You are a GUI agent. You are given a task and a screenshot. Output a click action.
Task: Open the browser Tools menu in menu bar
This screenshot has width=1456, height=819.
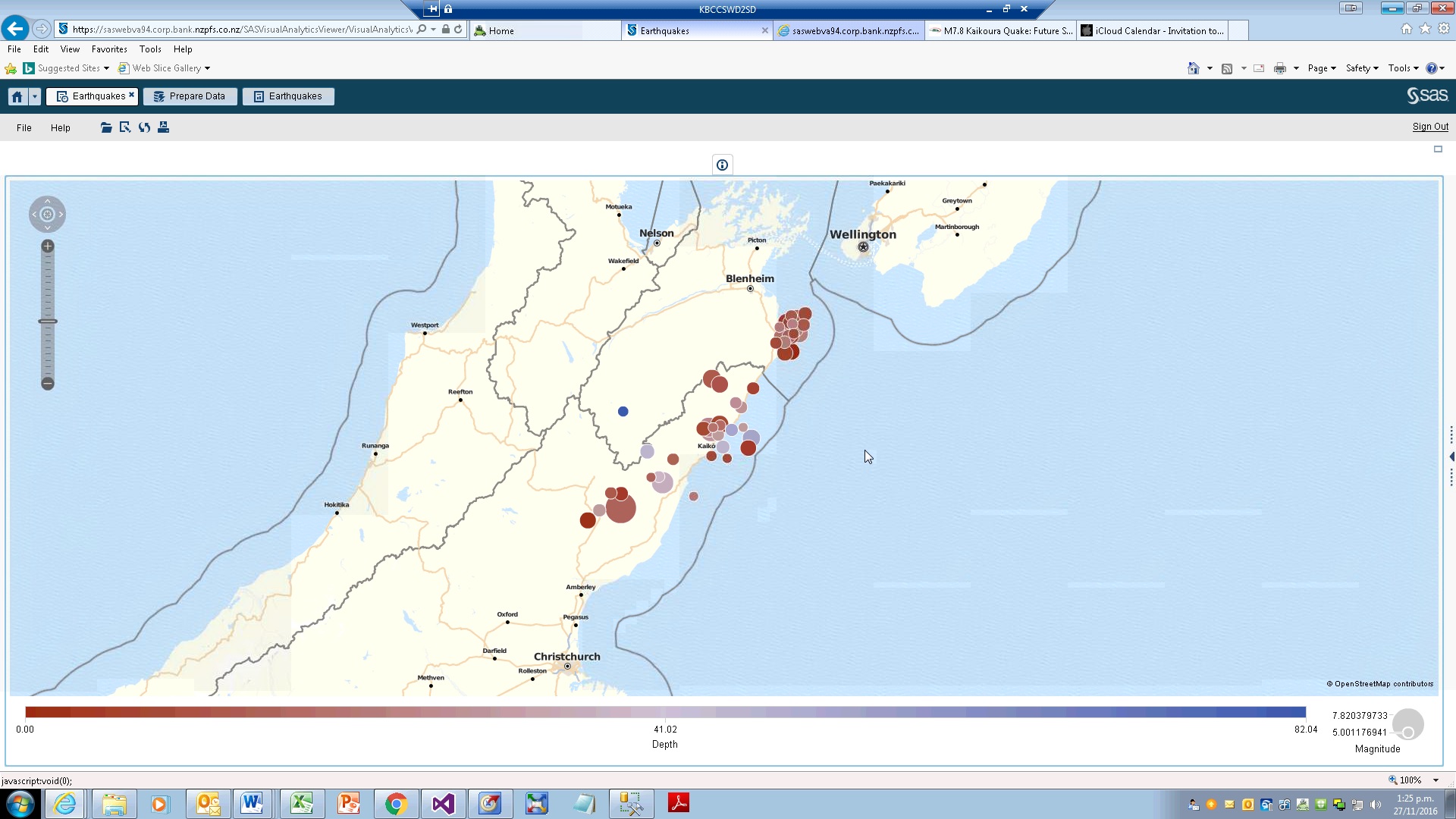(150, 49)
